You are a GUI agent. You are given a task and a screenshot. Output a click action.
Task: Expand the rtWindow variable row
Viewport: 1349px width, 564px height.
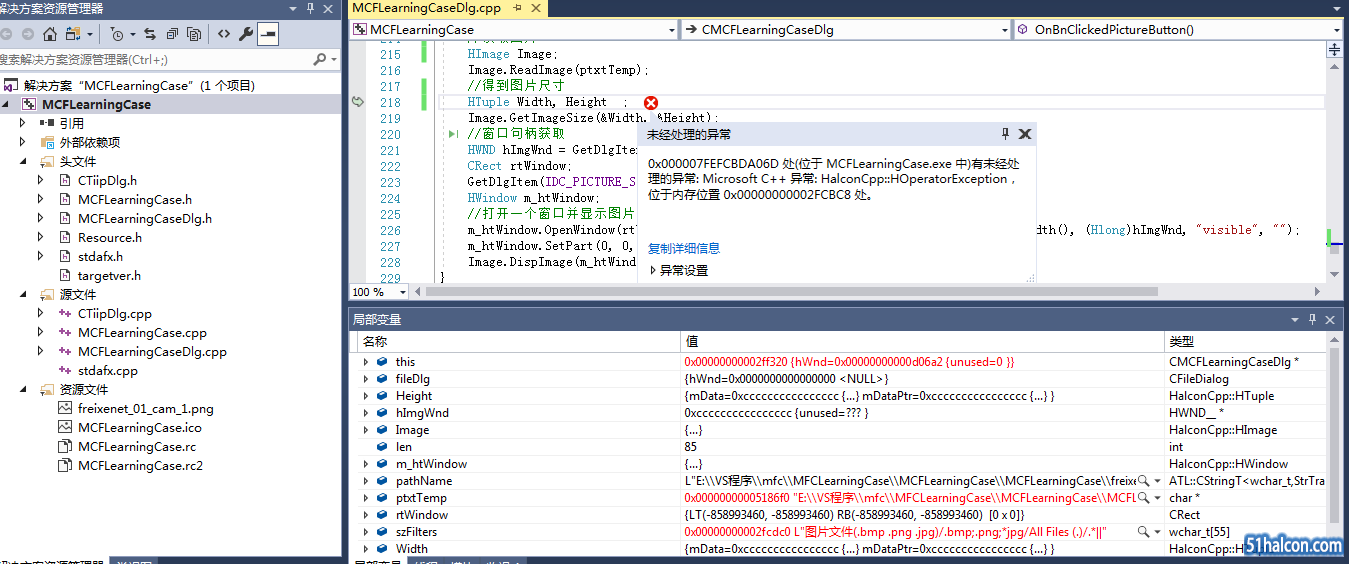coord(366,515)
